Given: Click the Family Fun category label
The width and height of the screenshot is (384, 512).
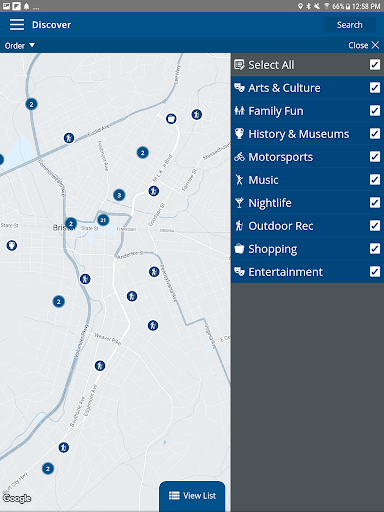Looking at the screenshot, I should [x=276, y=111].
